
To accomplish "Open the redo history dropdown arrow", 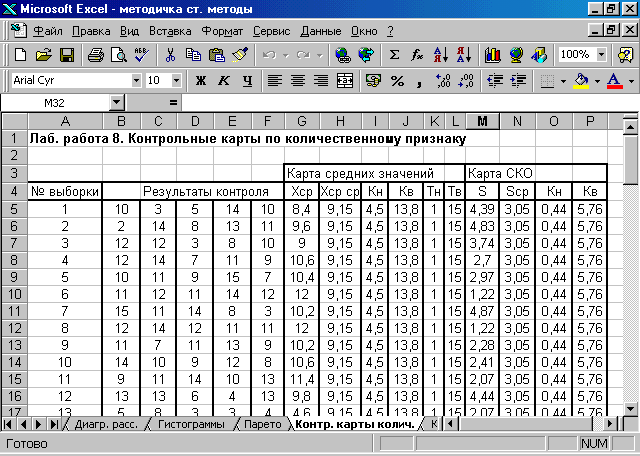I will [x=320, y=55].
